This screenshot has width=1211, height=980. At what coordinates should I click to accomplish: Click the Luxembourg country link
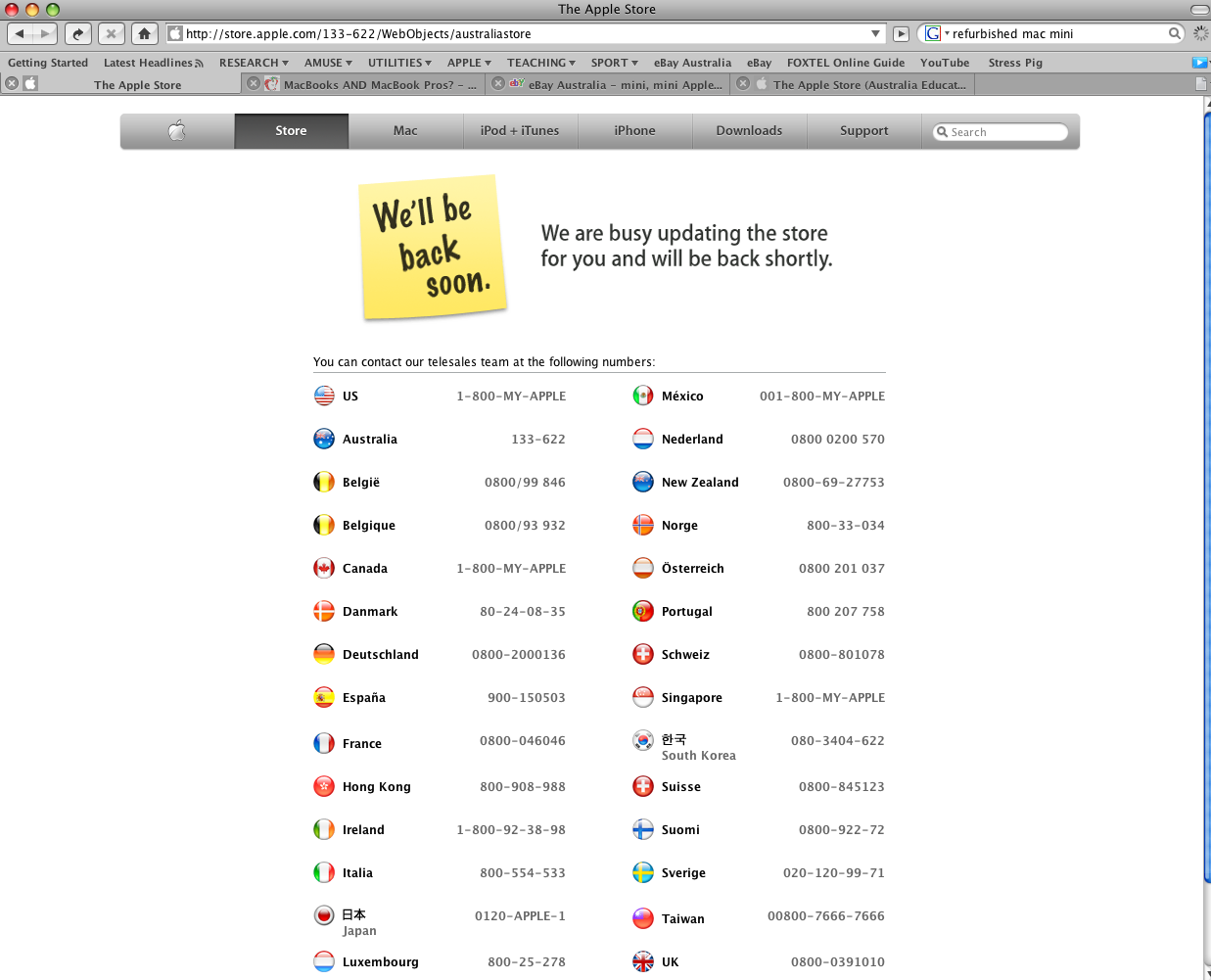pos(381,962)
